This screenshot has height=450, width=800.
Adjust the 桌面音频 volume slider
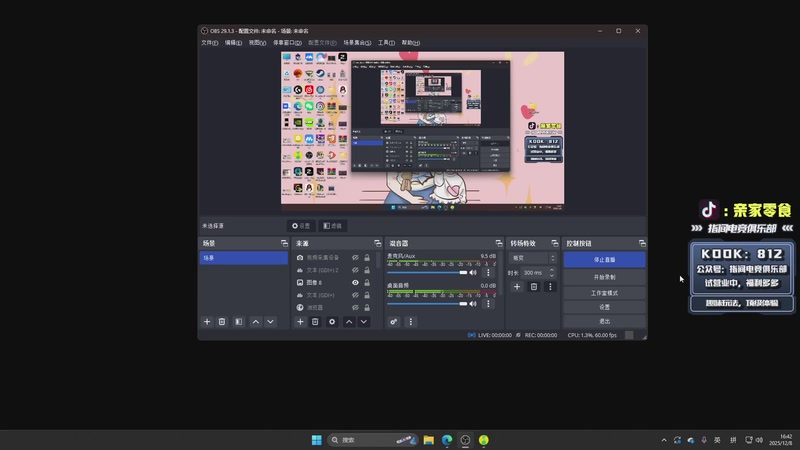[x=427, y=304]
